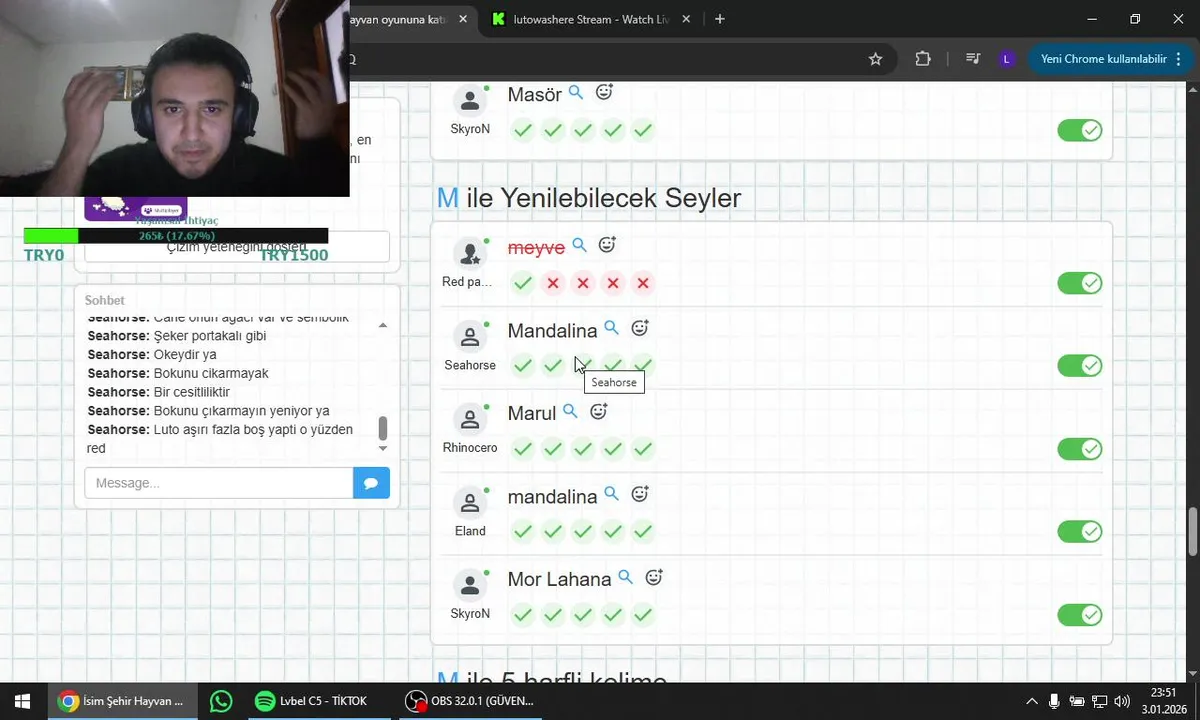This screenshot has width=1200, height=720.
Task: Click the taskbar clock and date
Action: 1163,701
